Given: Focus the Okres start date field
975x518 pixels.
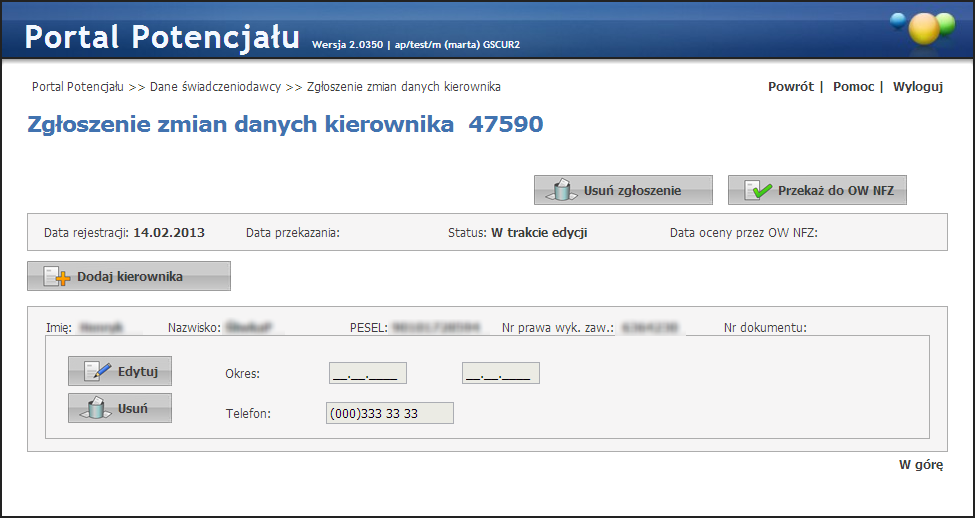Looking at the screenshot, I should [x=367, y=374].
